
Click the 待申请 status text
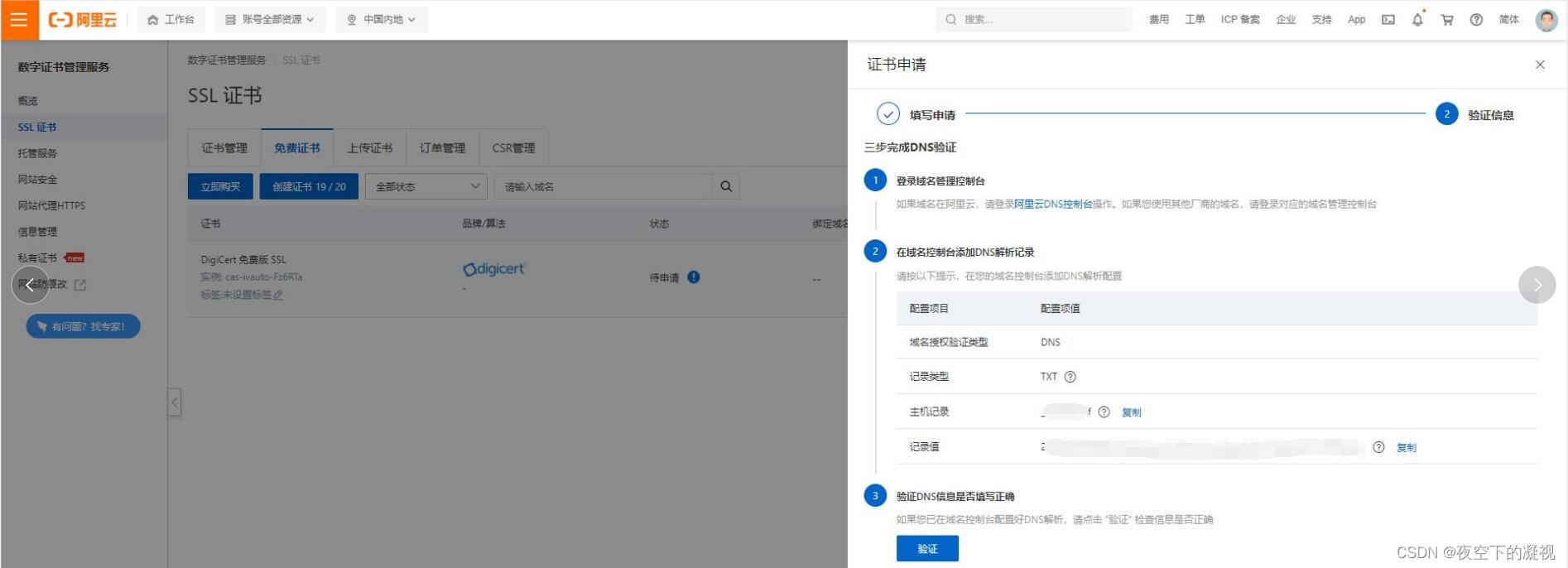(664, 278)
